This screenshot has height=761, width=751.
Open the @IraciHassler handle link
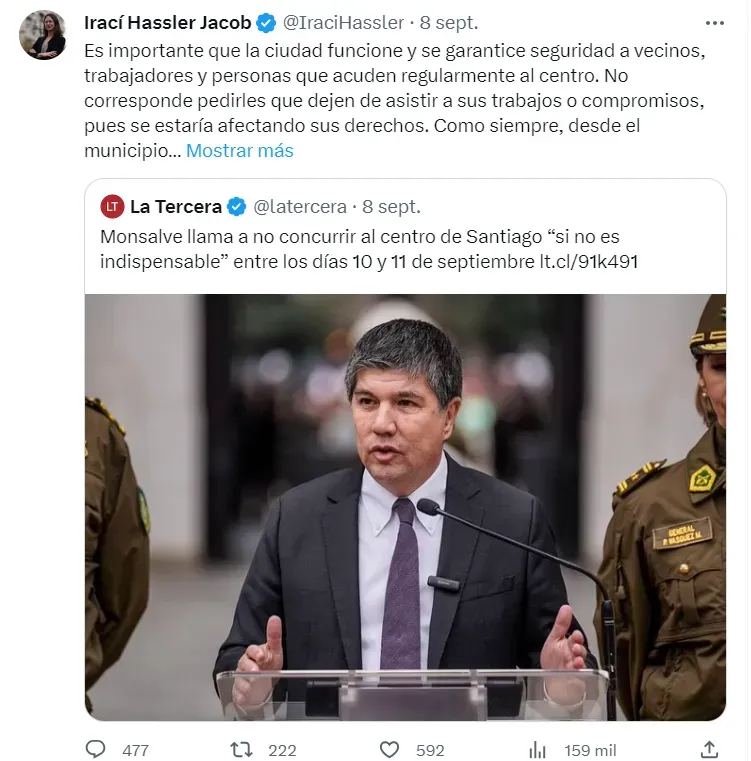[x=343, y=23]
